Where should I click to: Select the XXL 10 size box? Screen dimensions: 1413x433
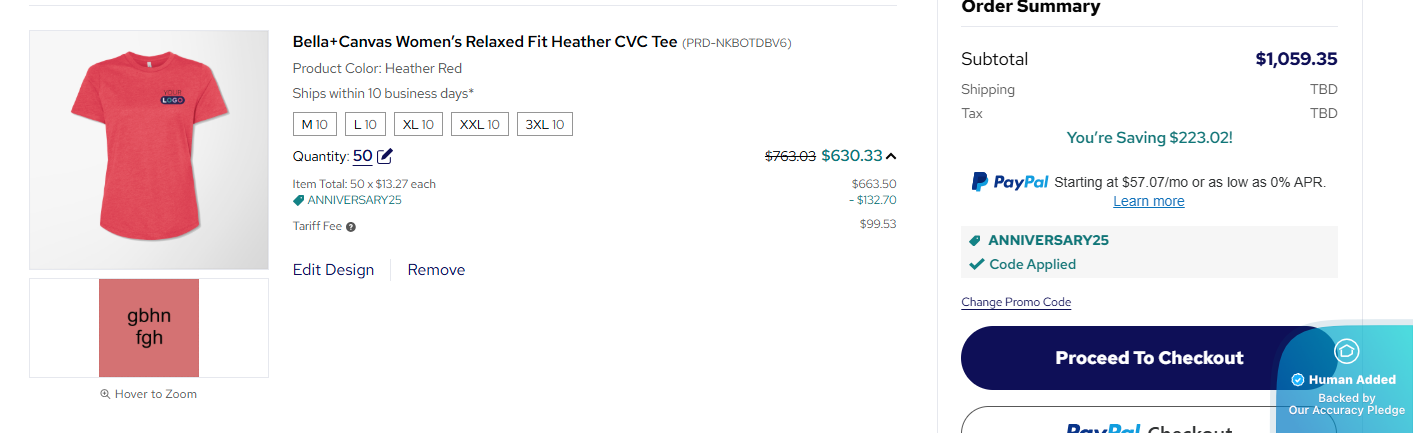[x=480, y=125]
